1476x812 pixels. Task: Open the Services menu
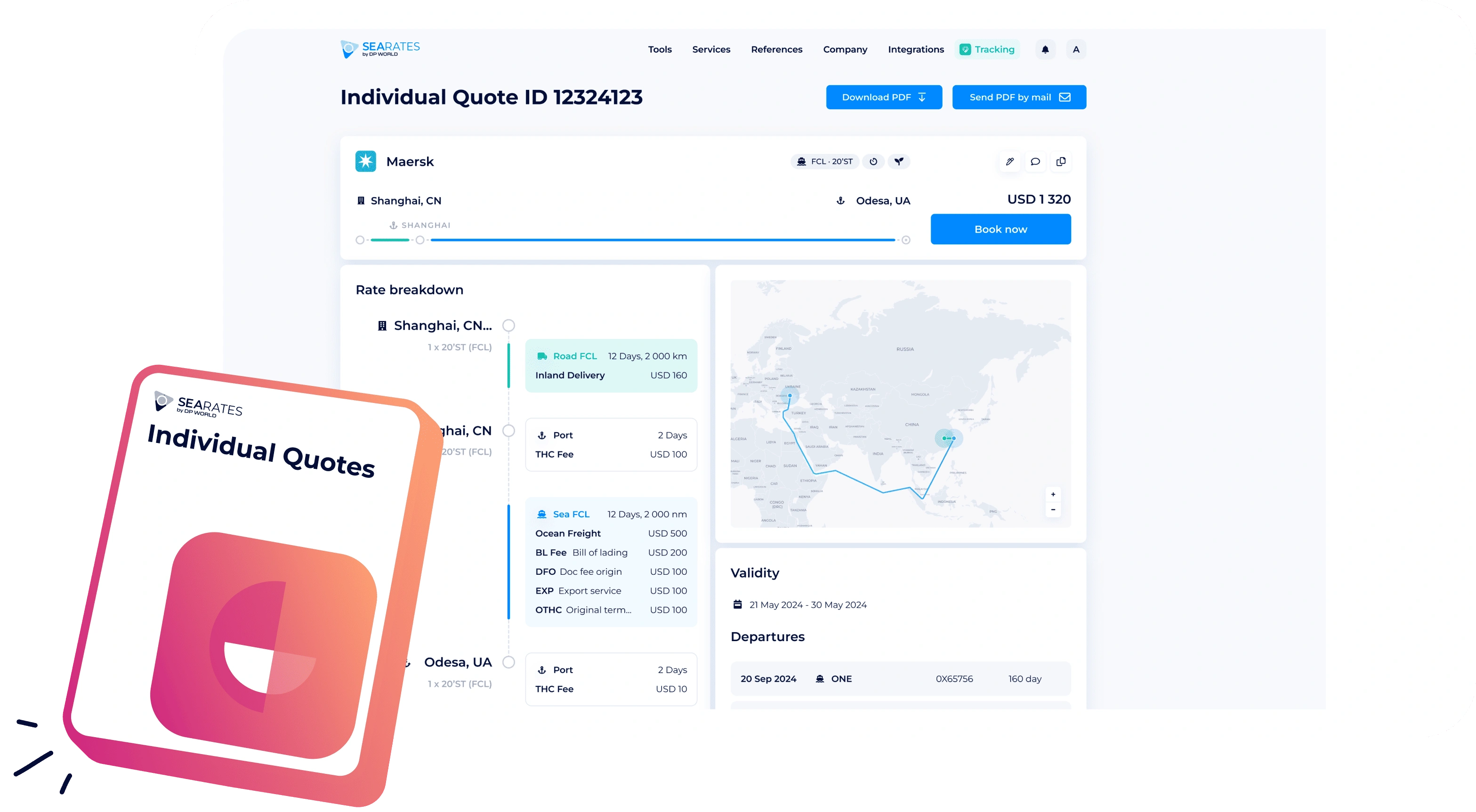point(711,49)
